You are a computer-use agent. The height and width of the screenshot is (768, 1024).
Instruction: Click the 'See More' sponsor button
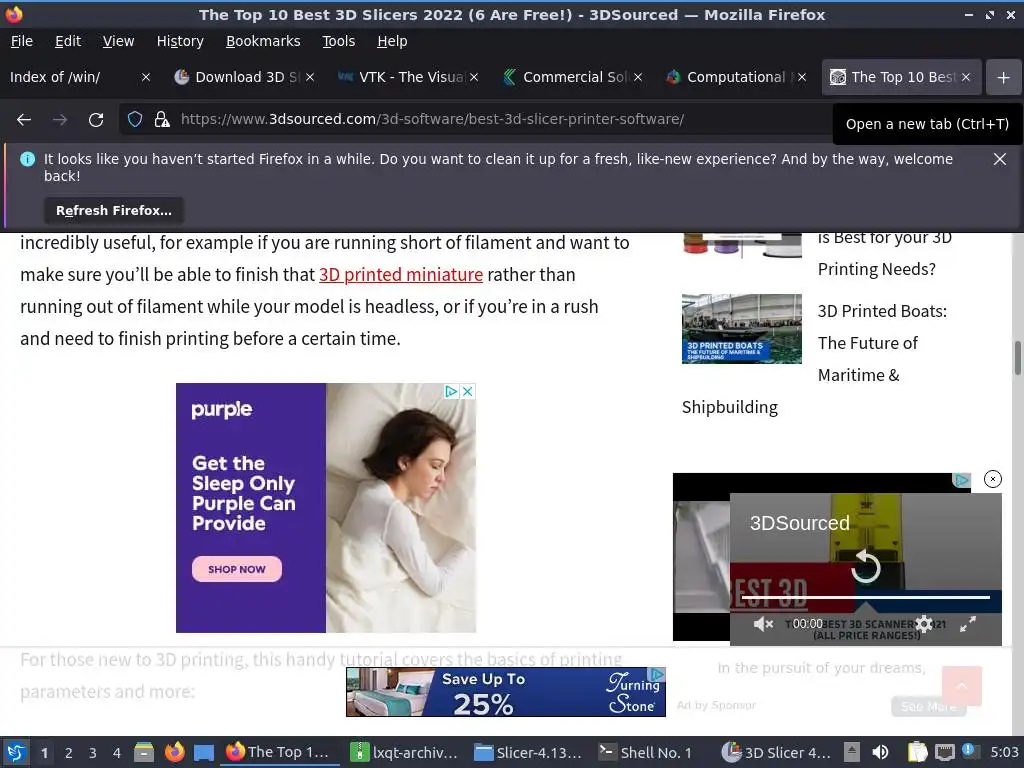928,706
